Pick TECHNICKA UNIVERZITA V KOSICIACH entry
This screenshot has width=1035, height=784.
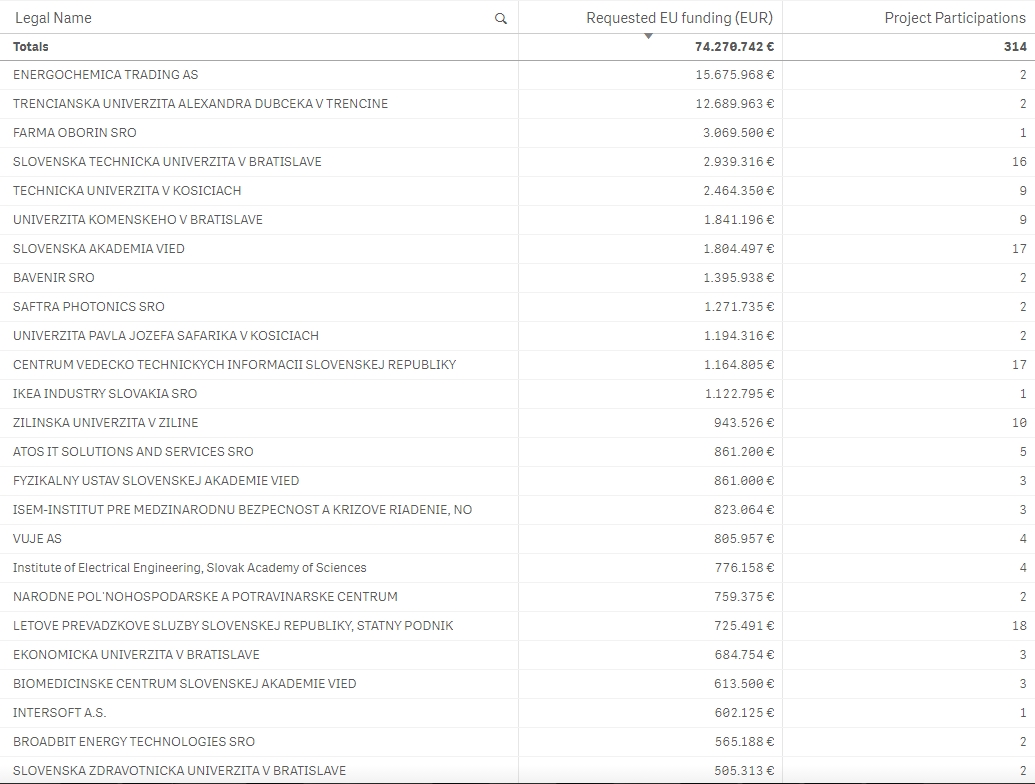click(x=127, y=191)
